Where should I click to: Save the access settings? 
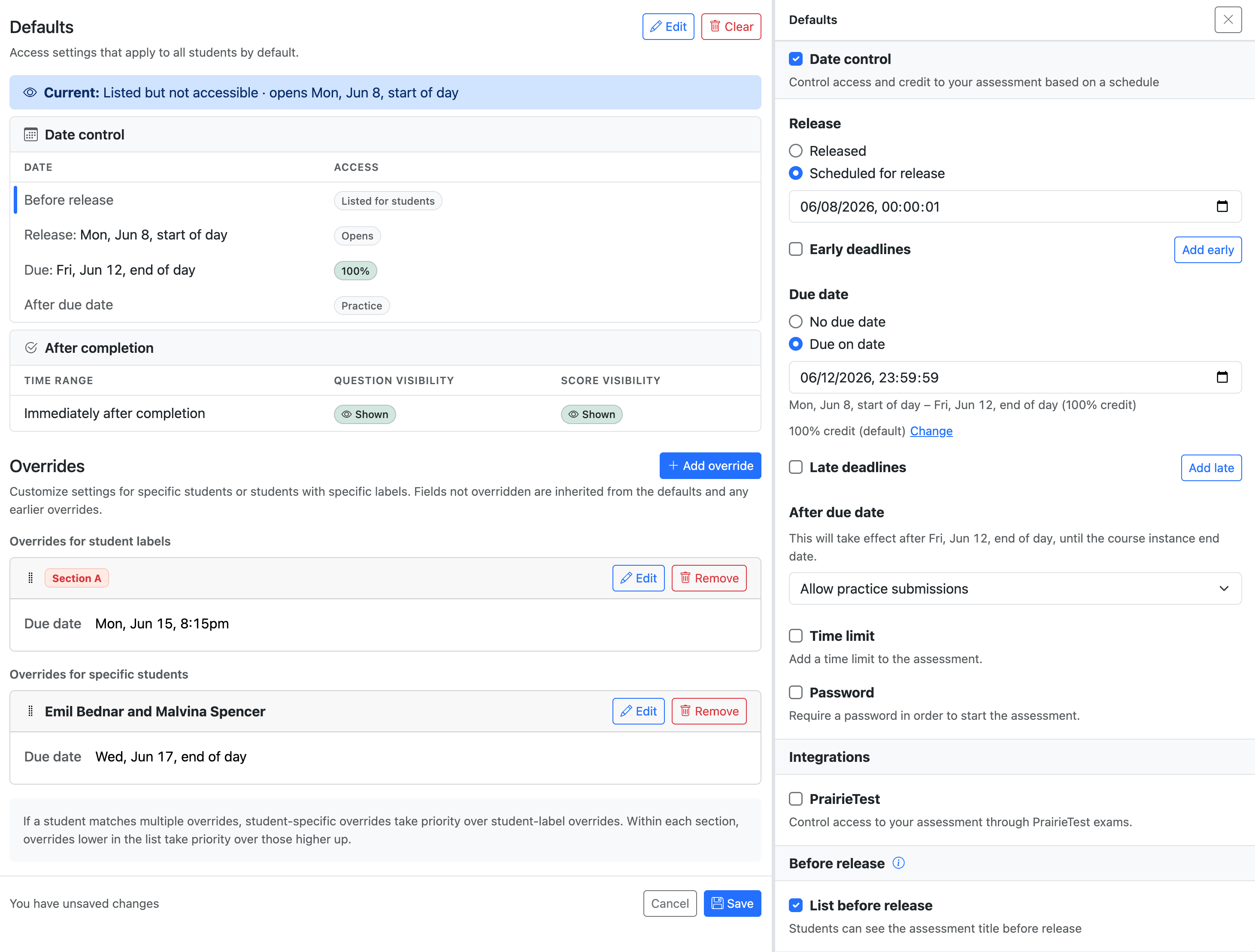(733, 903)
